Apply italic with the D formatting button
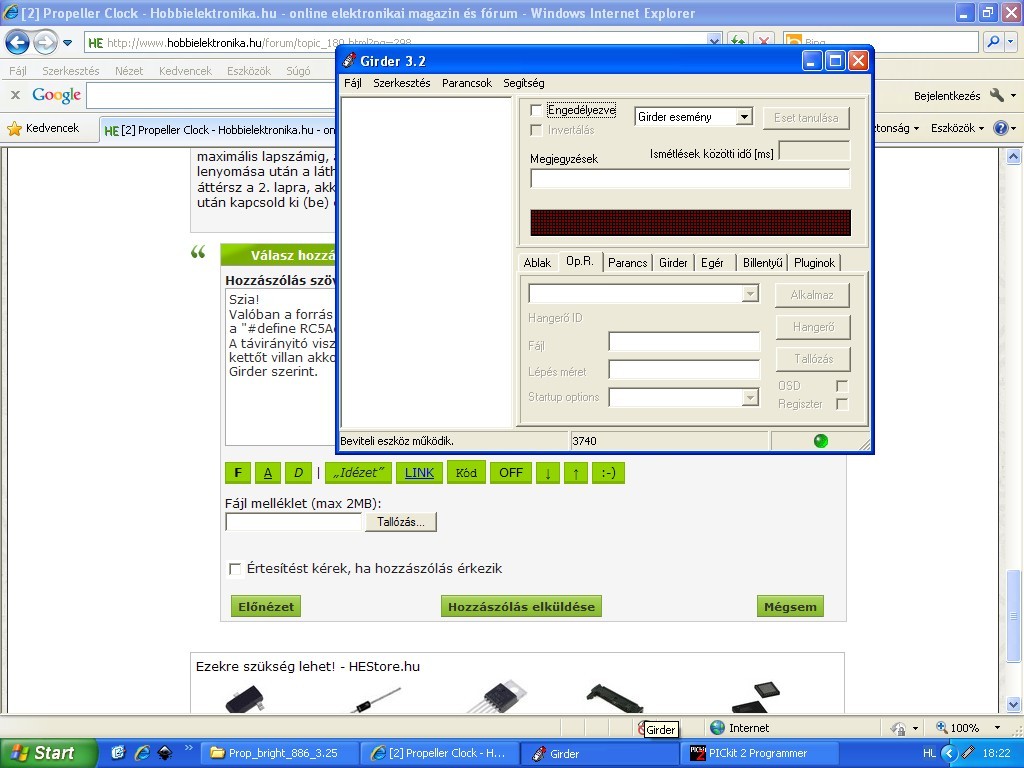The image size is (1024, 768). pyautogui.click(x=298, y=473)
